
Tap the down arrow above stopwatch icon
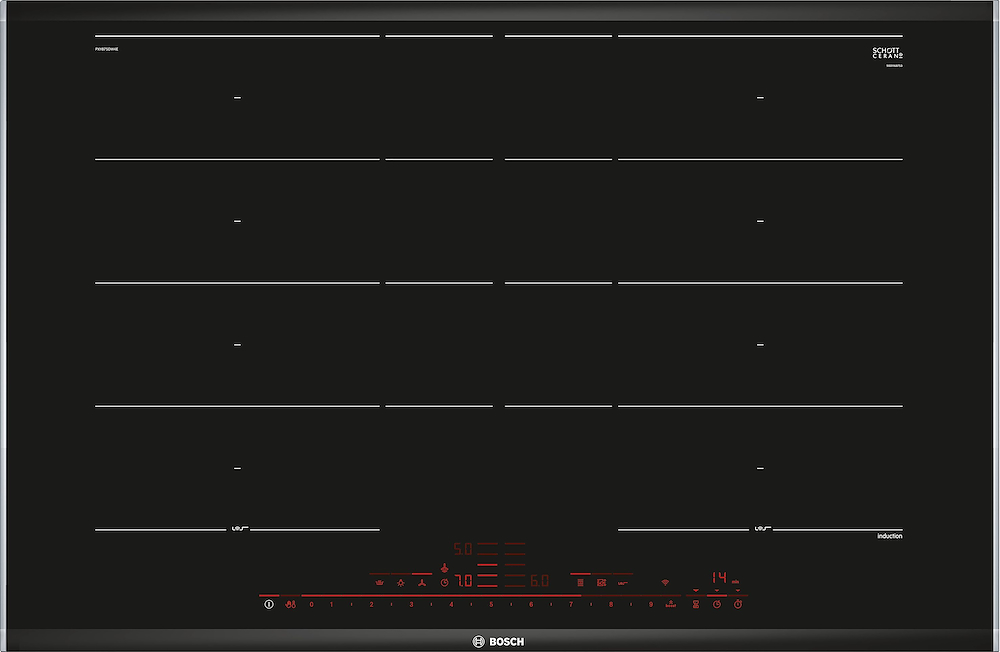pos(738,591)
